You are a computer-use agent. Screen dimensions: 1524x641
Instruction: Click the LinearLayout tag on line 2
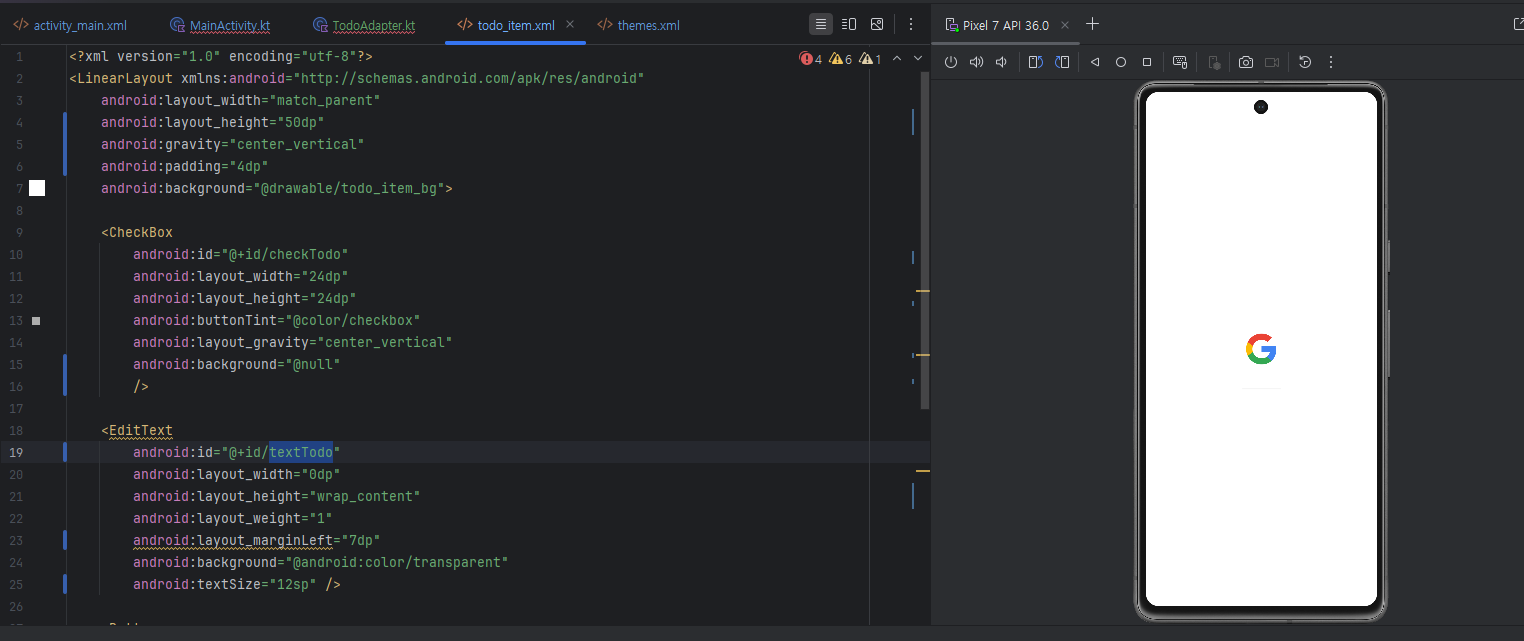click(x=125, y=78)
